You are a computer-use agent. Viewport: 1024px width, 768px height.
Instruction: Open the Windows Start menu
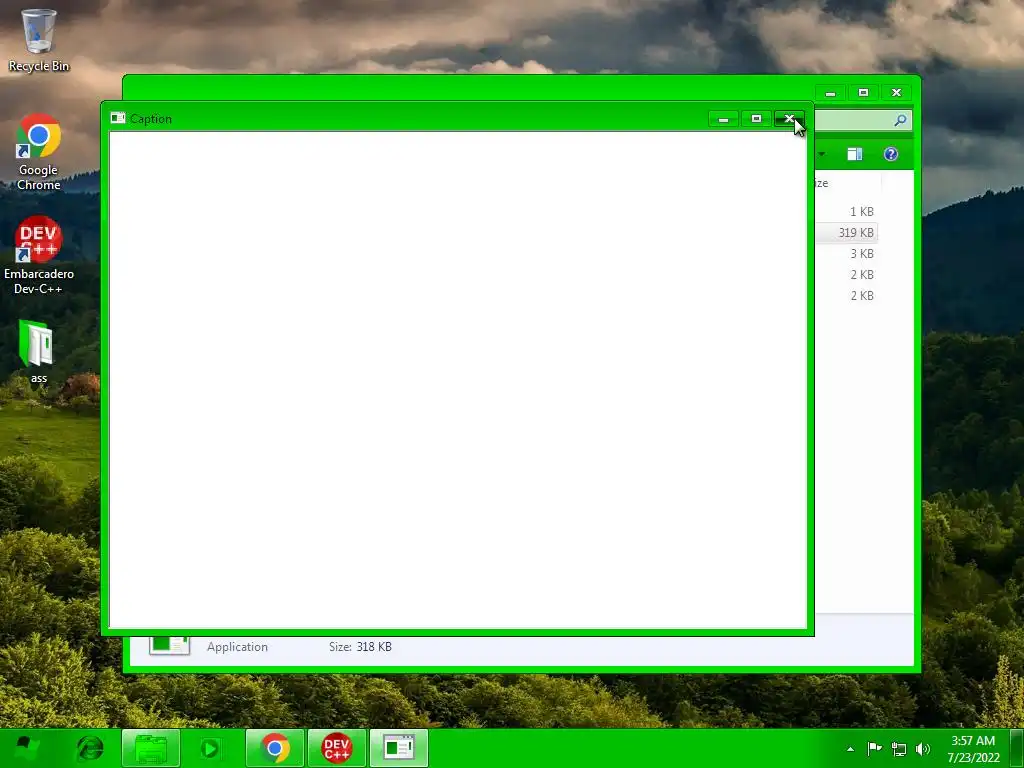pos(27,748)
